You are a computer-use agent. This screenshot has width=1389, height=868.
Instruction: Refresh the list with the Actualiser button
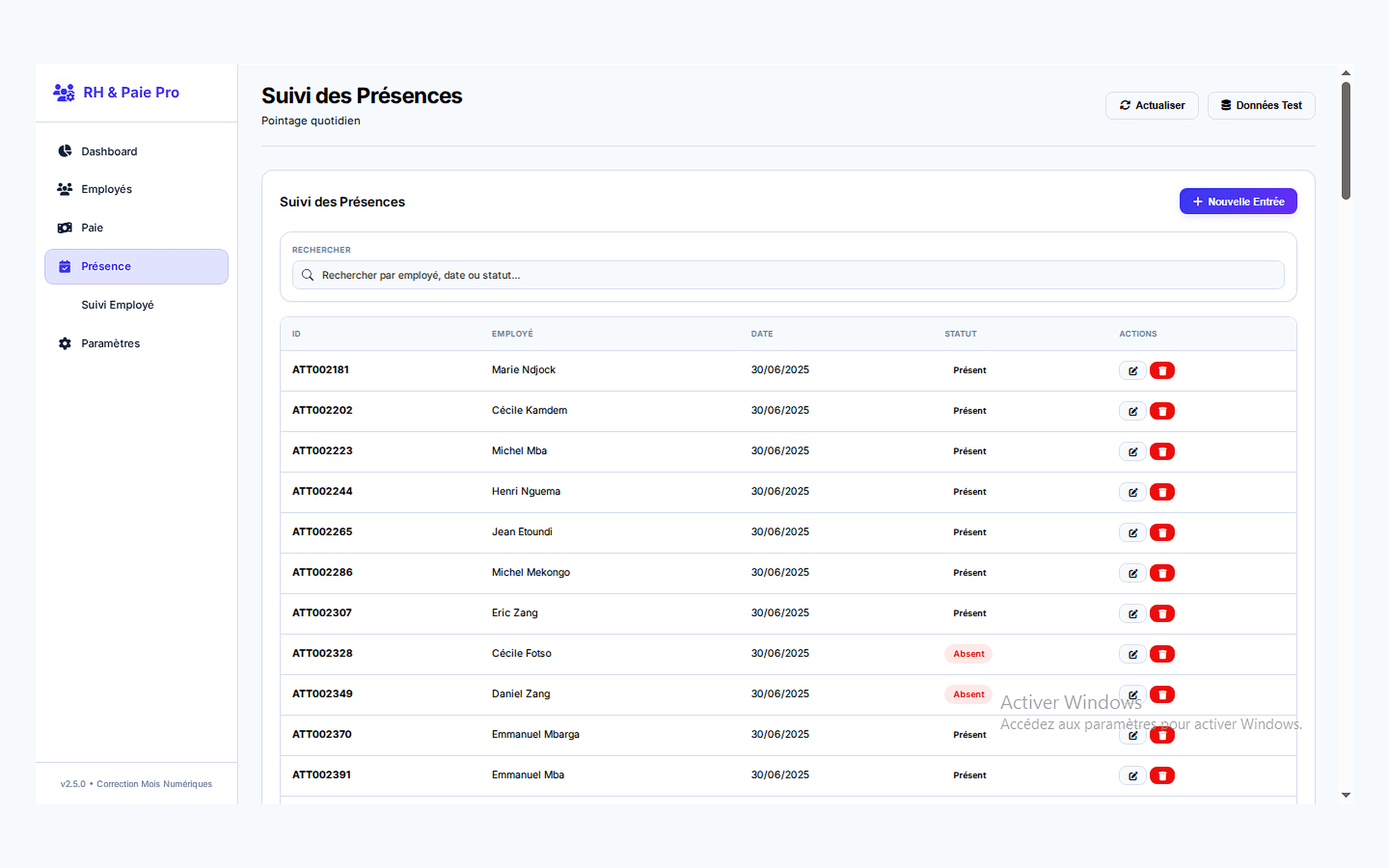point(1151,105)
